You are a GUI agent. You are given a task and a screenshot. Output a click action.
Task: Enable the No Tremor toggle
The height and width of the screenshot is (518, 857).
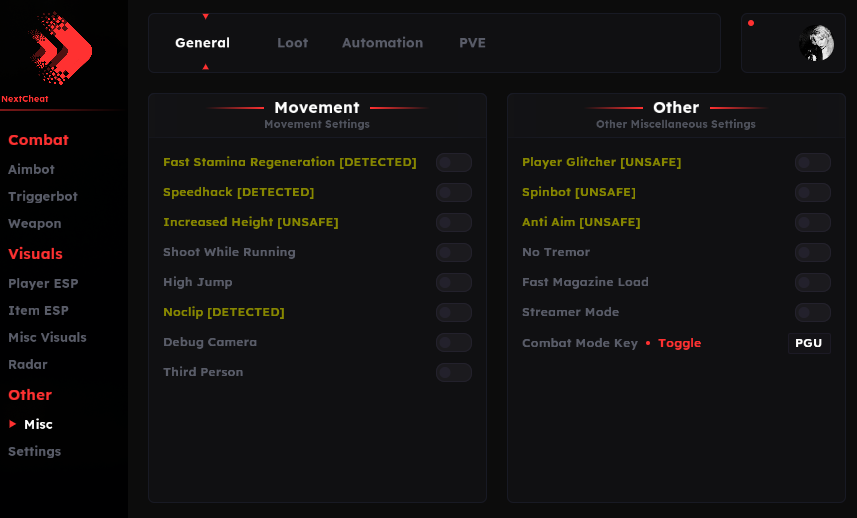point(812,252)
